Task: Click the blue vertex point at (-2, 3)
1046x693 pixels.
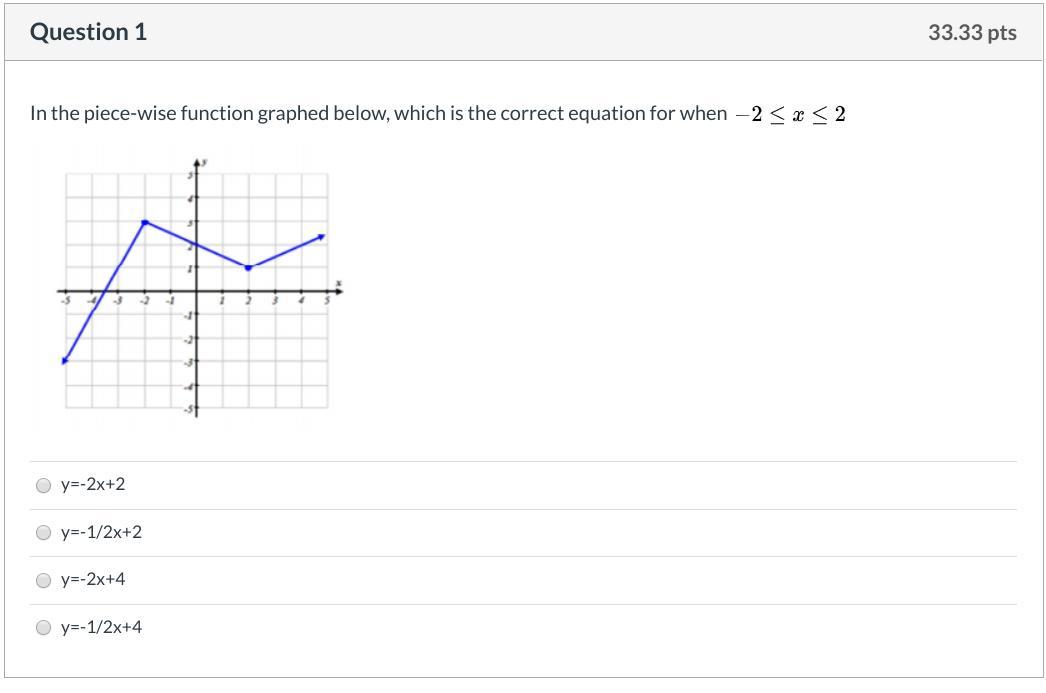Action: pos(145,222)
